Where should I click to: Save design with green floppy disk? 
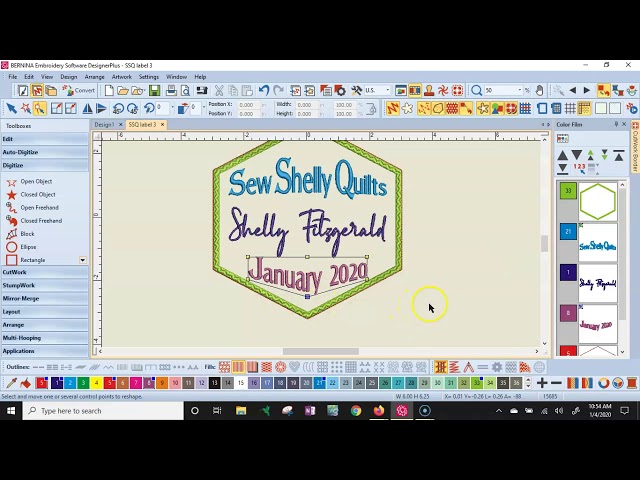pyautogui.click(x=154, y=90)
